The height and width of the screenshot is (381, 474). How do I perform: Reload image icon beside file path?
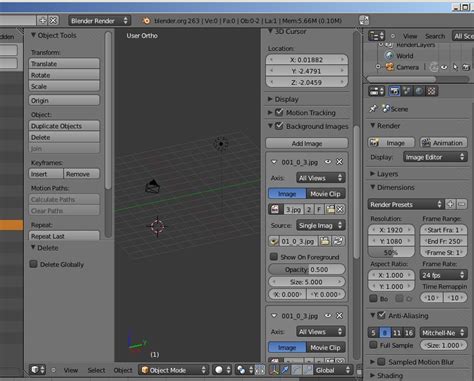pyautogui.click(x=338, y=241)
